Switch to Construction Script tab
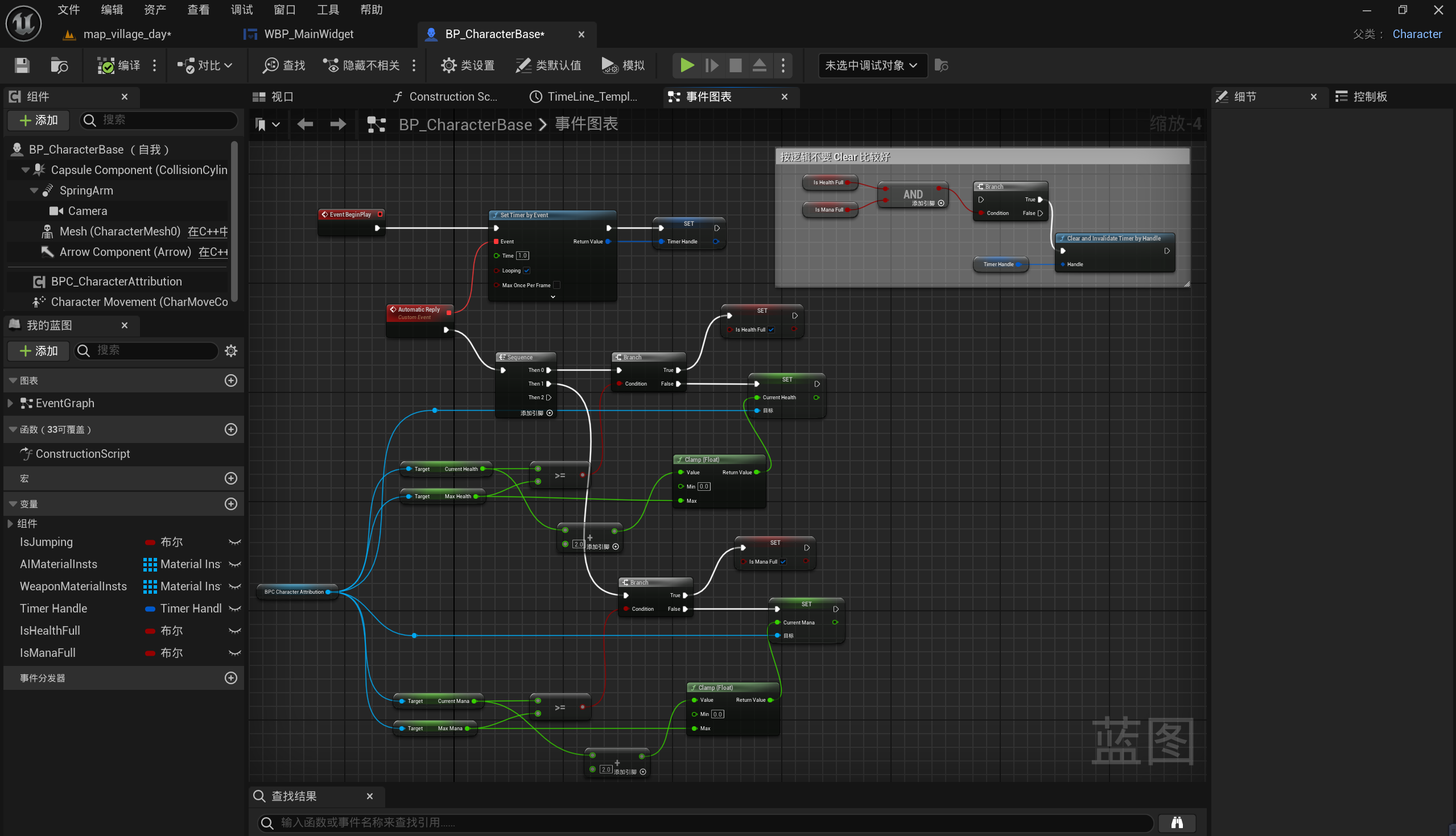 [446, 97]
